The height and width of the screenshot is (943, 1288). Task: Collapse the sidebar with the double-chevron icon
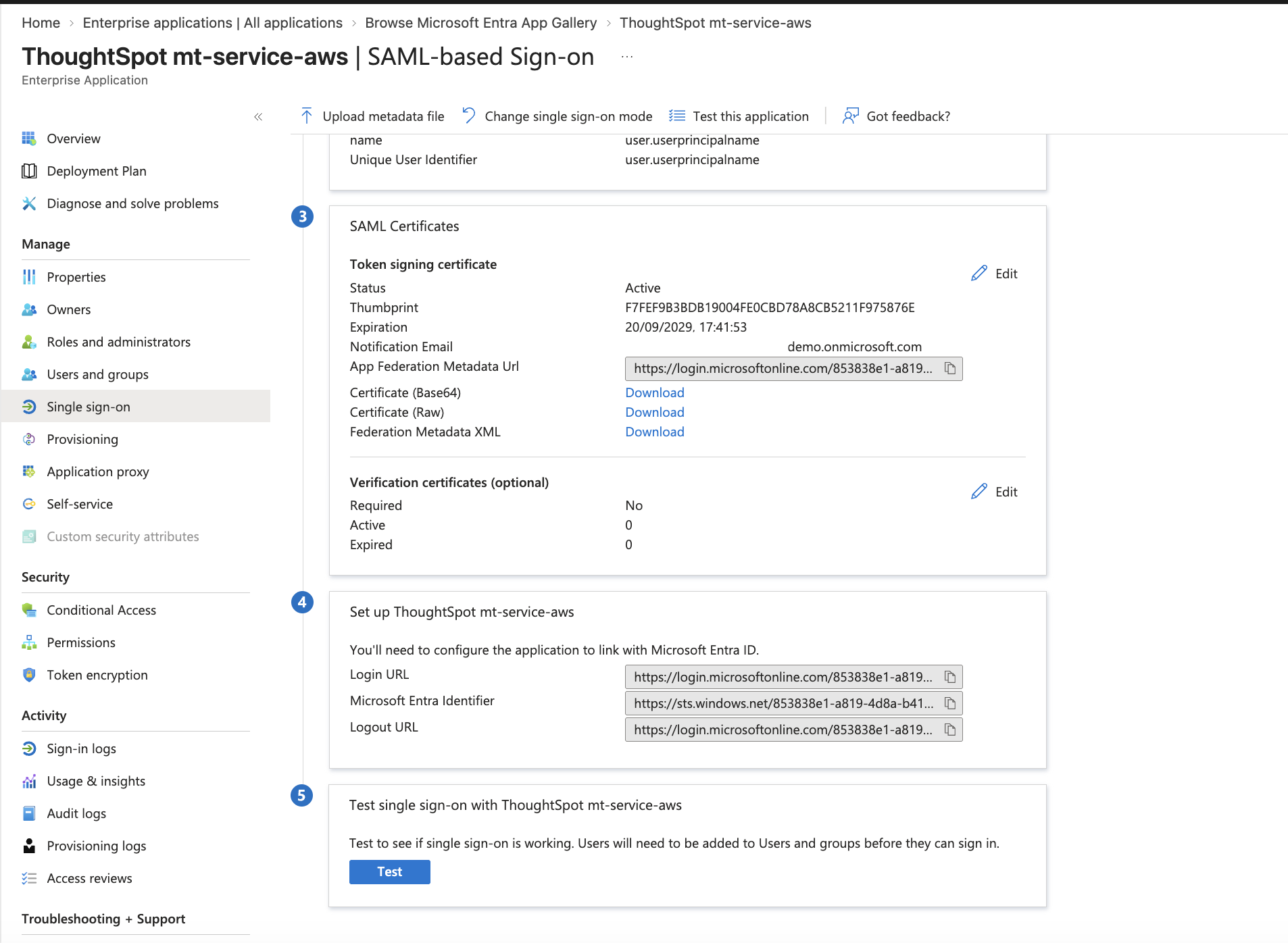pos(258,117)
